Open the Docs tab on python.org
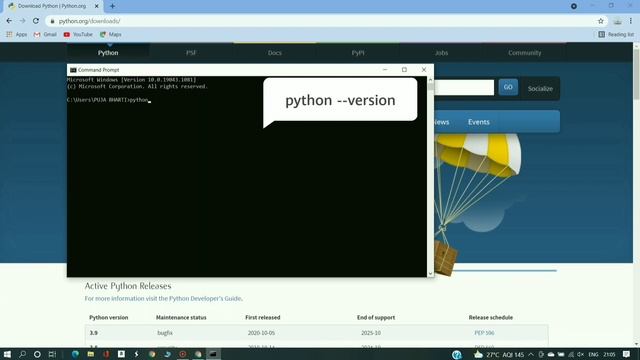Screen dimensions: 640x360 275,53
